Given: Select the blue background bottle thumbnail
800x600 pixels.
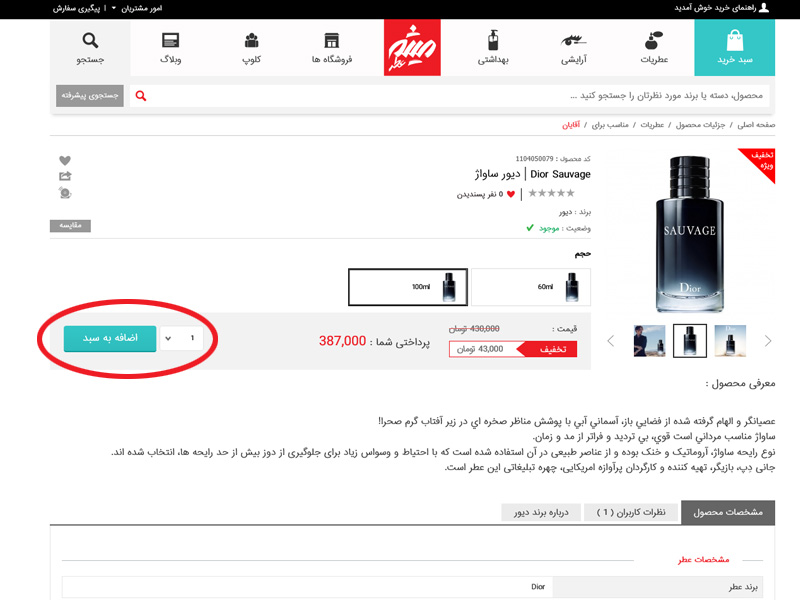Looking at the screenshot, I should click(x=730, y=341).
